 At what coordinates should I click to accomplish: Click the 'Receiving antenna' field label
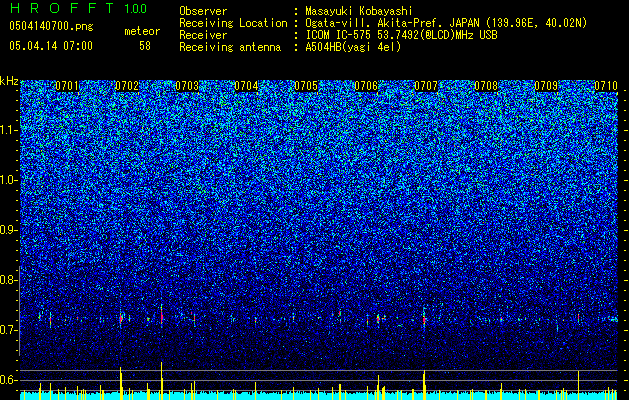(x=230, y=47)
